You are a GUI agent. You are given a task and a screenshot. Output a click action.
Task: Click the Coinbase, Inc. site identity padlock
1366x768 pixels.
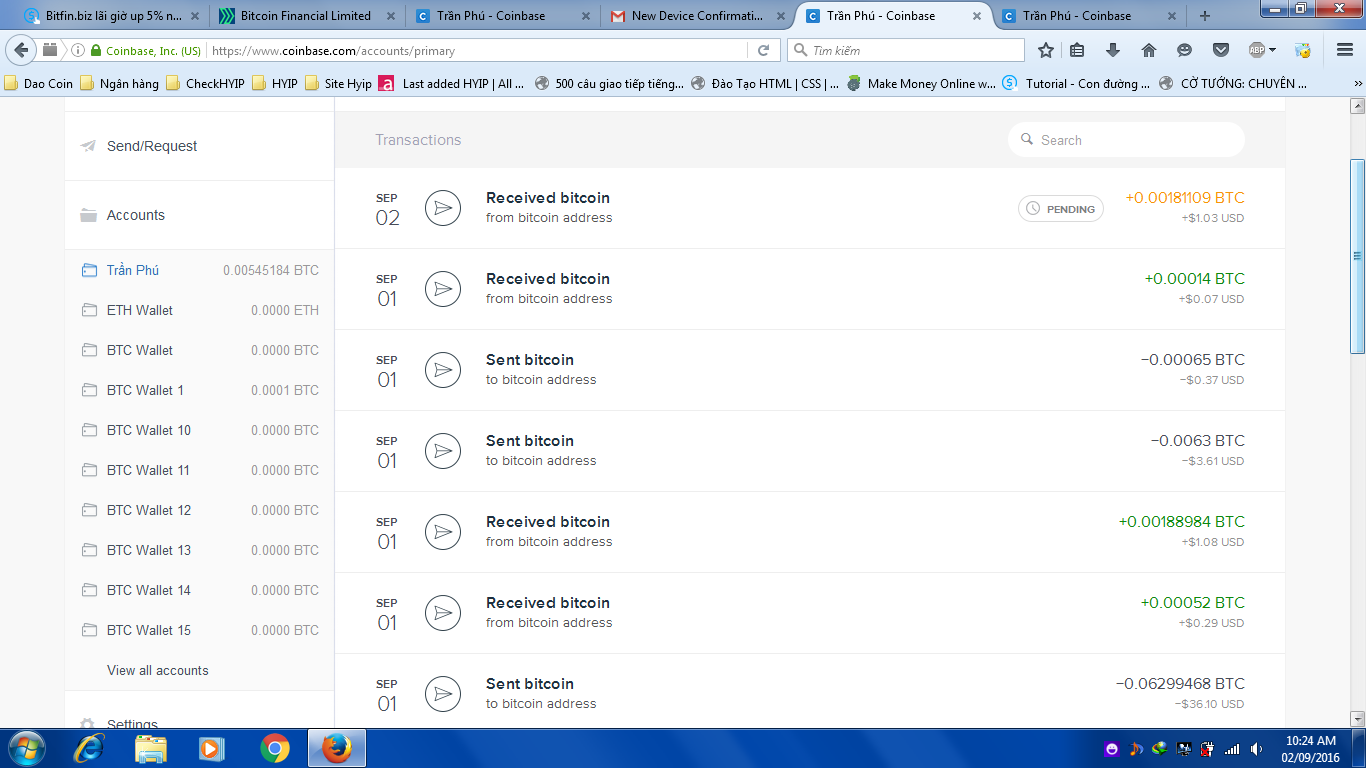click(96, 50)
